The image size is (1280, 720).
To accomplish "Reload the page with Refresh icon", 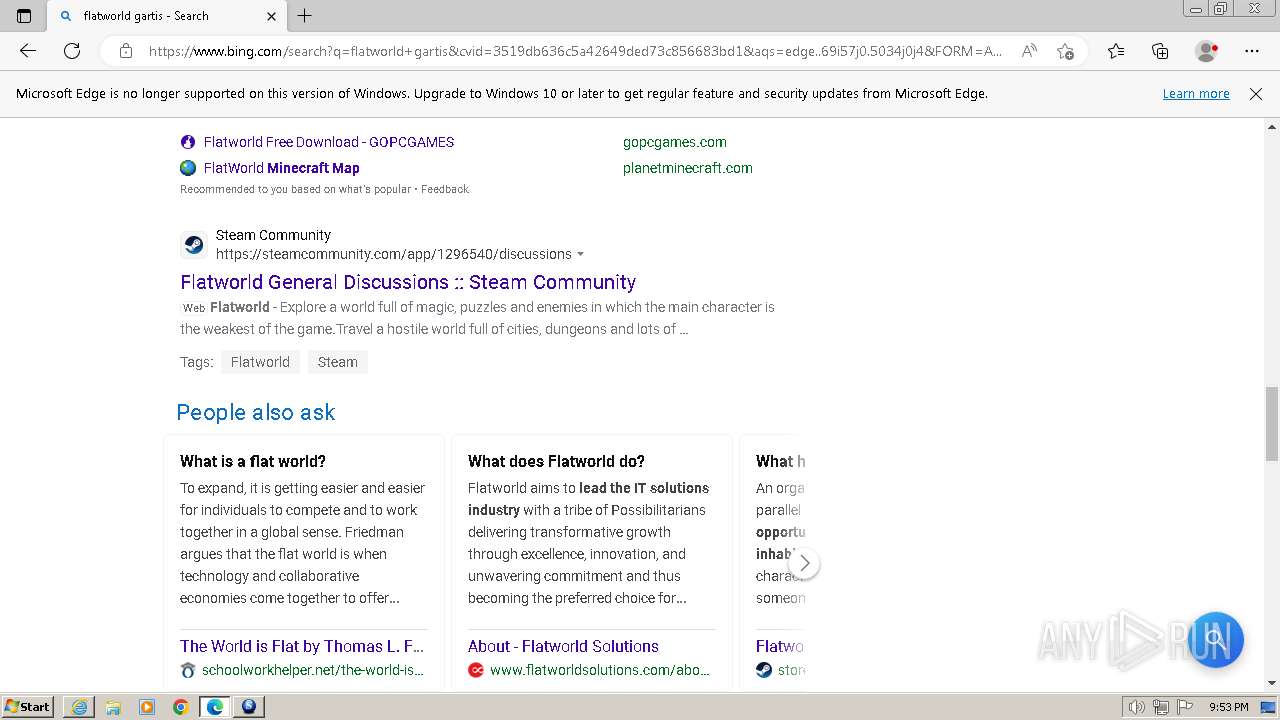I will click(72, 51).
